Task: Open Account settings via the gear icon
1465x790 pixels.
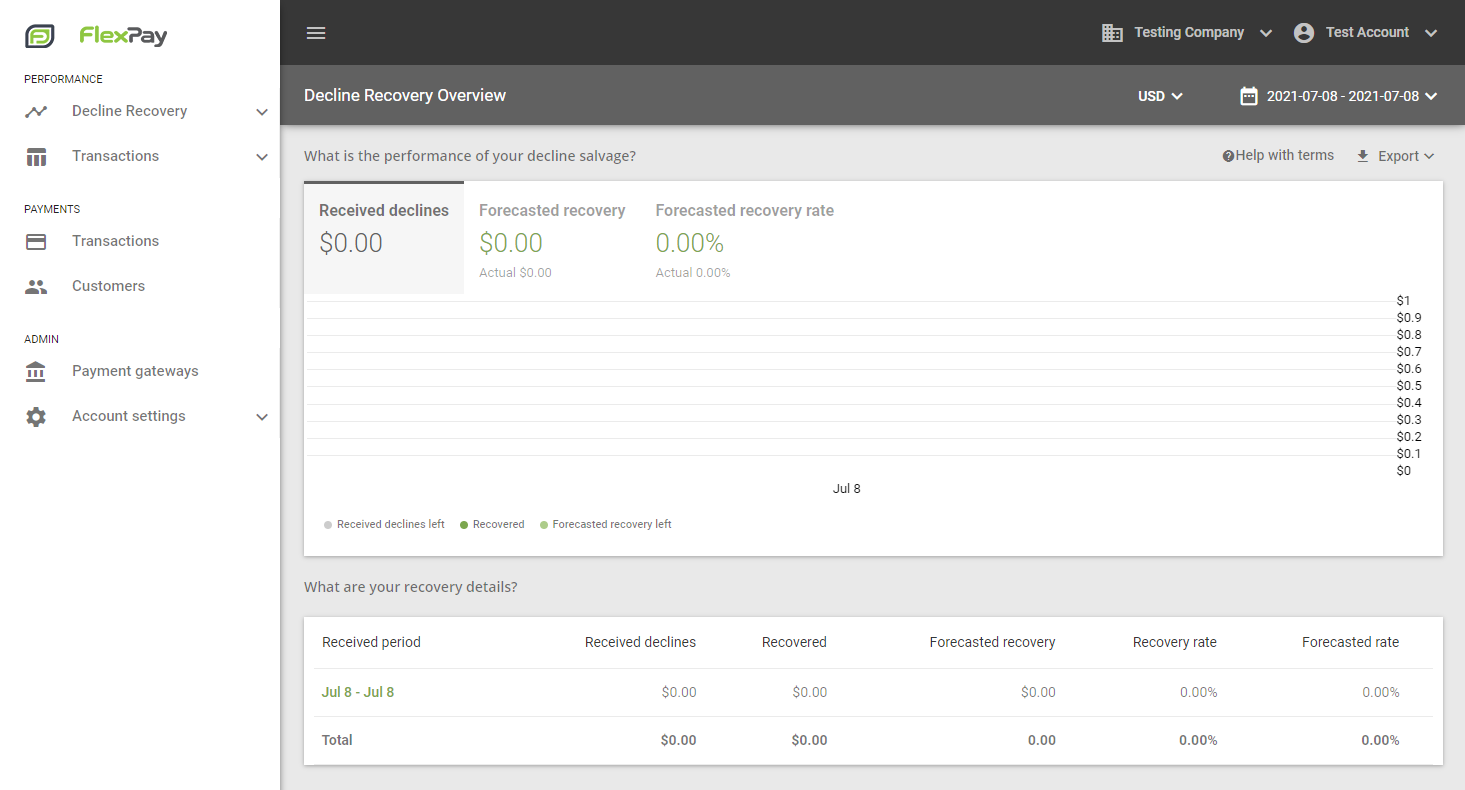Action: [36, 416]
